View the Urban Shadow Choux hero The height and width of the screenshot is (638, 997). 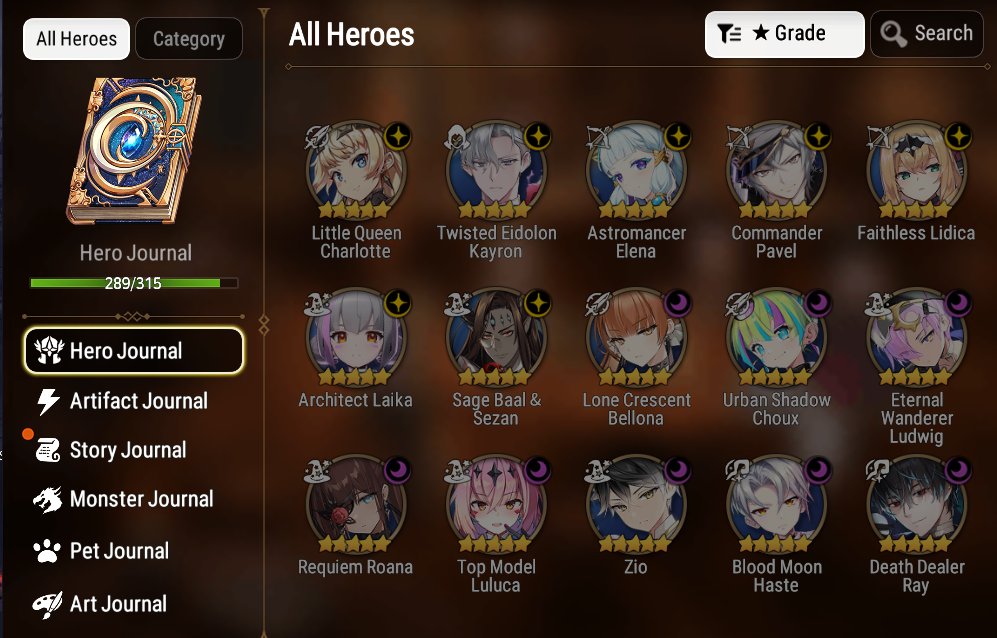pyautogui.click(x=776, y=337)
